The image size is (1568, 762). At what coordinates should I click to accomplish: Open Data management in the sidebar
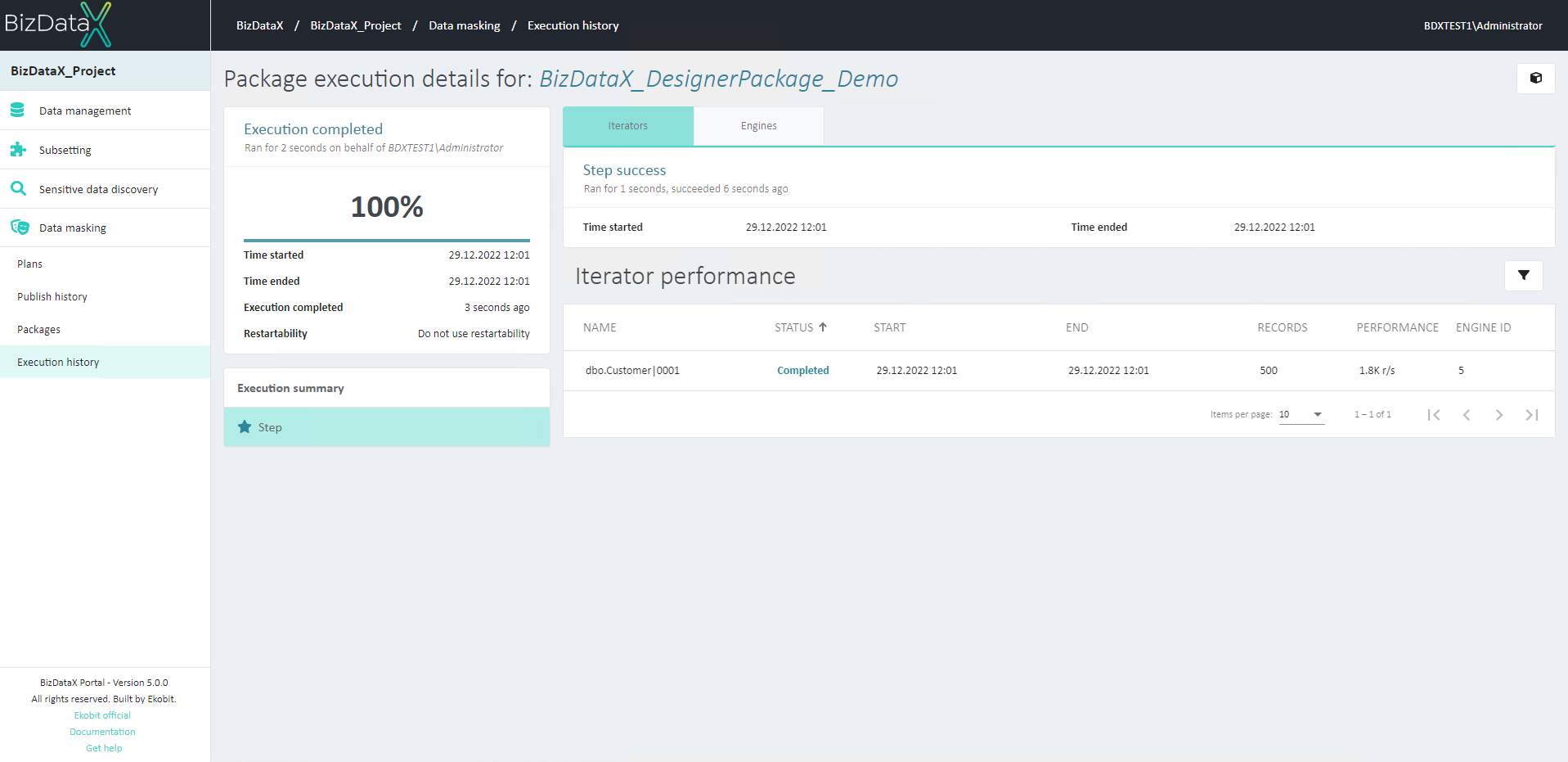105,110
